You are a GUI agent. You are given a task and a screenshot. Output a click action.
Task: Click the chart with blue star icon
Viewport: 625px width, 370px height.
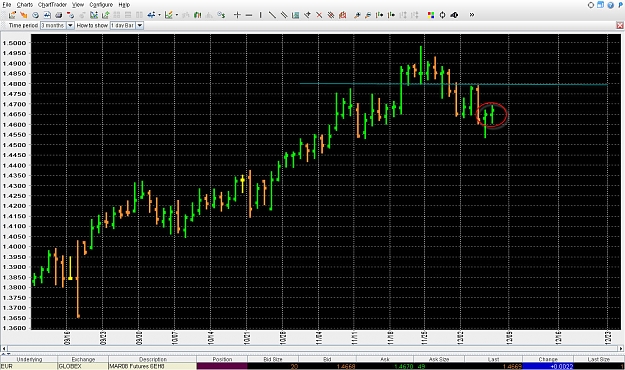tap(94, 15)
